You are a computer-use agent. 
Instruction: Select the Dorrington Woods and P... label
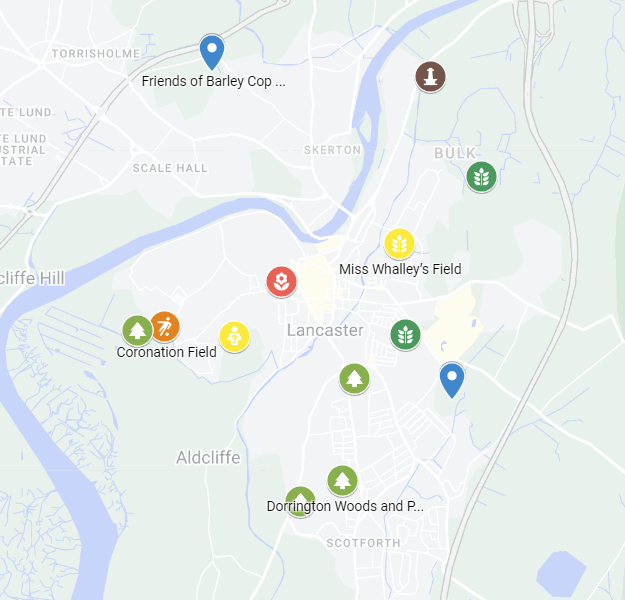pos(345,506)
